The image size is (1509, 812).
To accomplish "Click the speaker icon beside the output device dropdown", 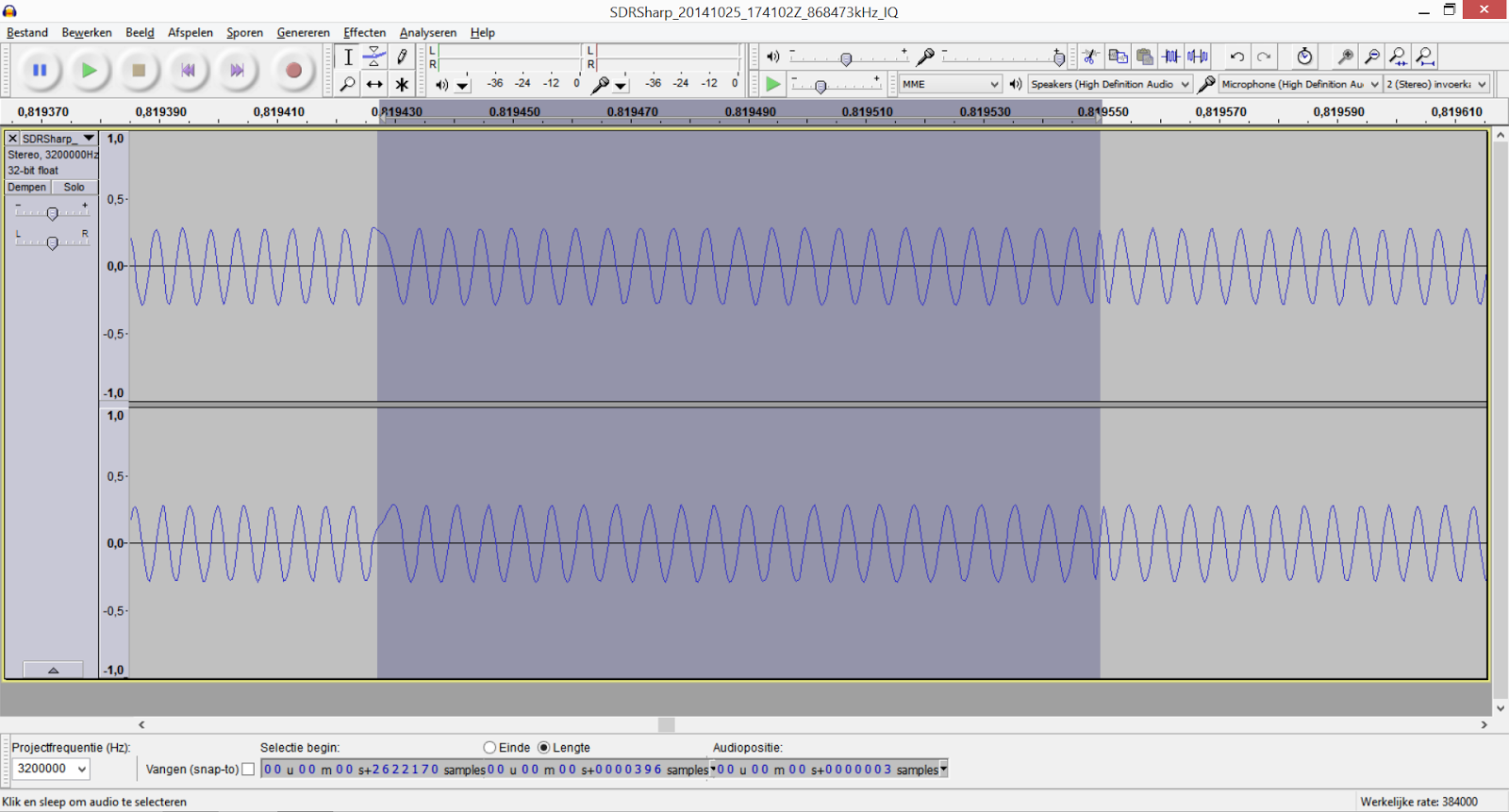I will coord(1016,84).
